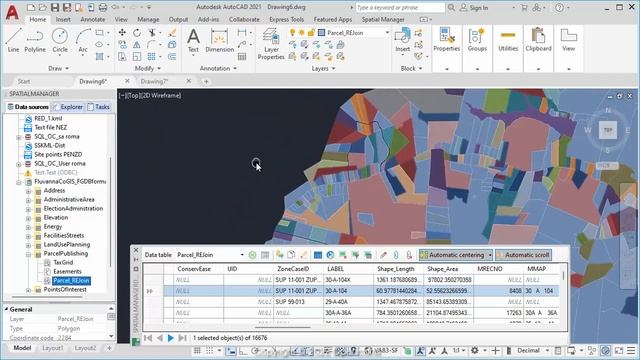Click the TOP face of the ViewCube
The height and width of the screenshot is (360, 640).
(x=608, y=130)
